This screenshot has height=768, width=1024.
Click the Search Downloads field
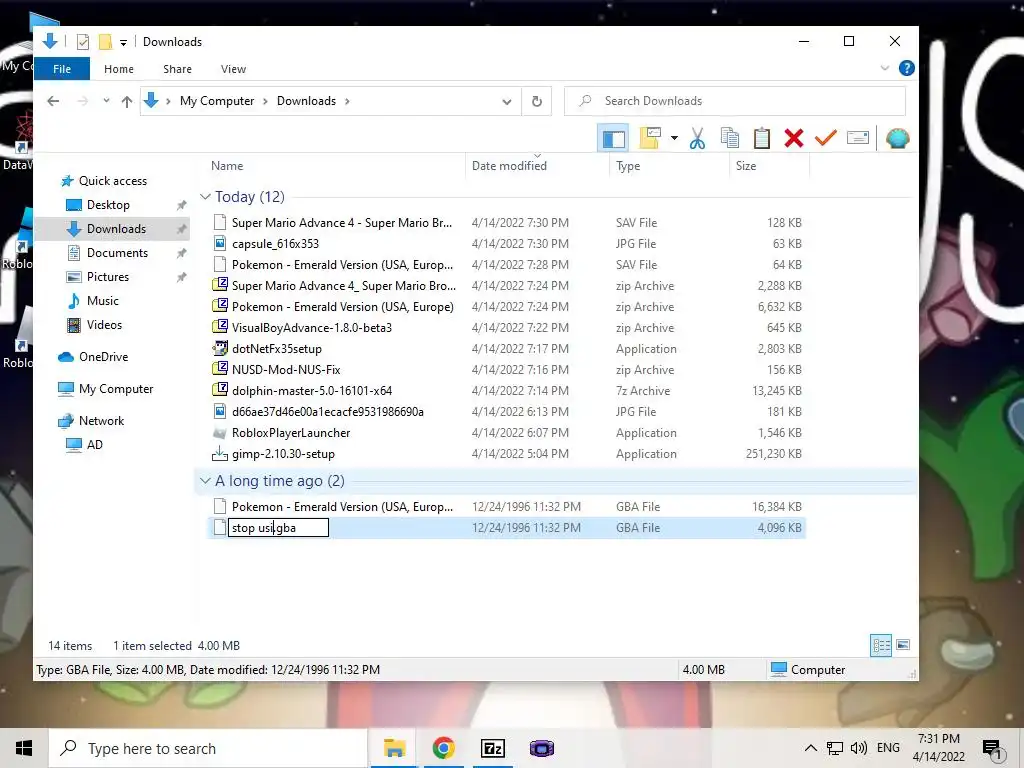point(735,101)
